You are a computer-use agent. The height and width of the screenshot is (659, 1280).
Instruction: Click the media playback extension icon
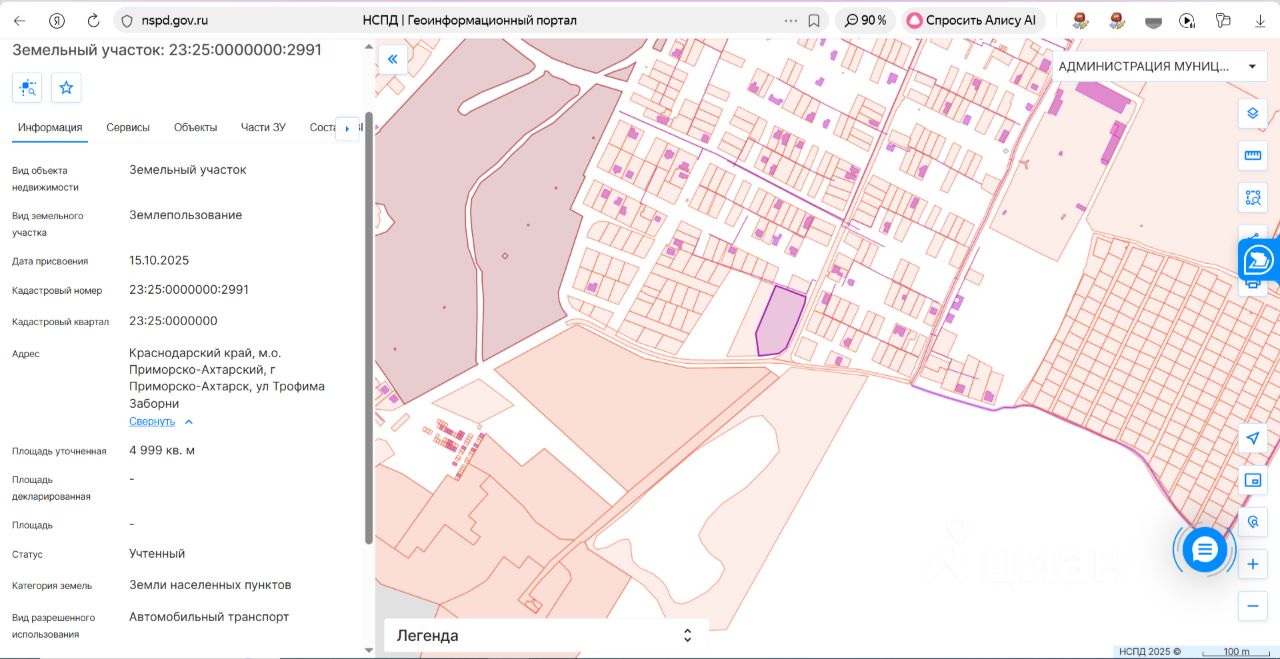[x=1187, y=20]
